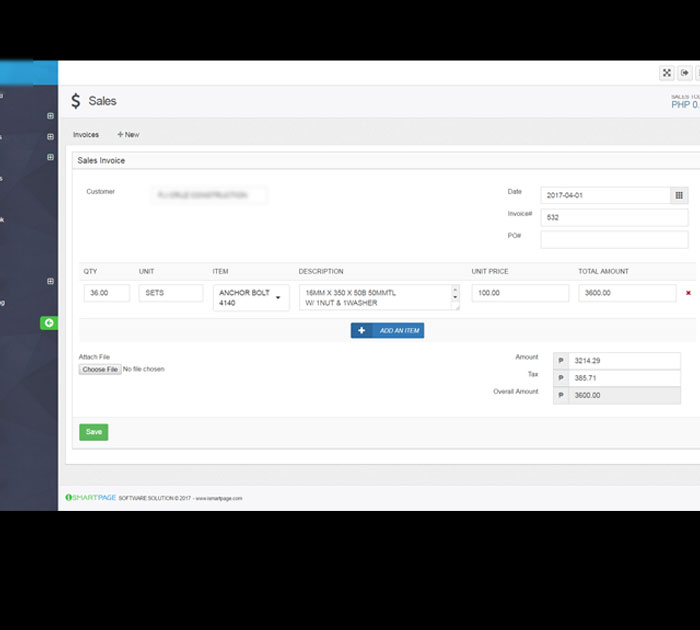The height and width of the screenshot is (630, 700).
Task: Click the No file chosen text
Action: click(143, 369)
